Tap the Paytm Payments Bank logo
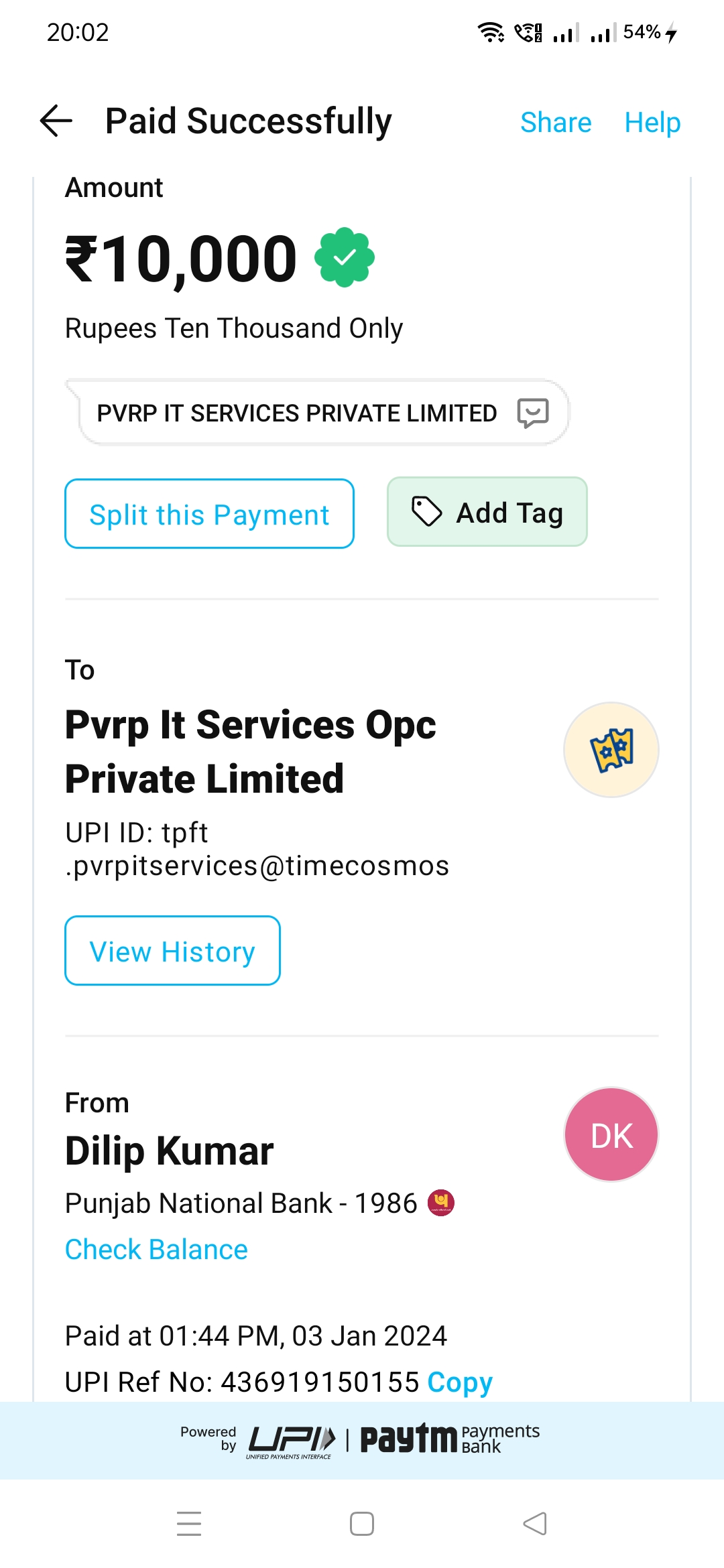Screen dimensions: 724x1568 pyautogui.click(x=449, y=1439)
